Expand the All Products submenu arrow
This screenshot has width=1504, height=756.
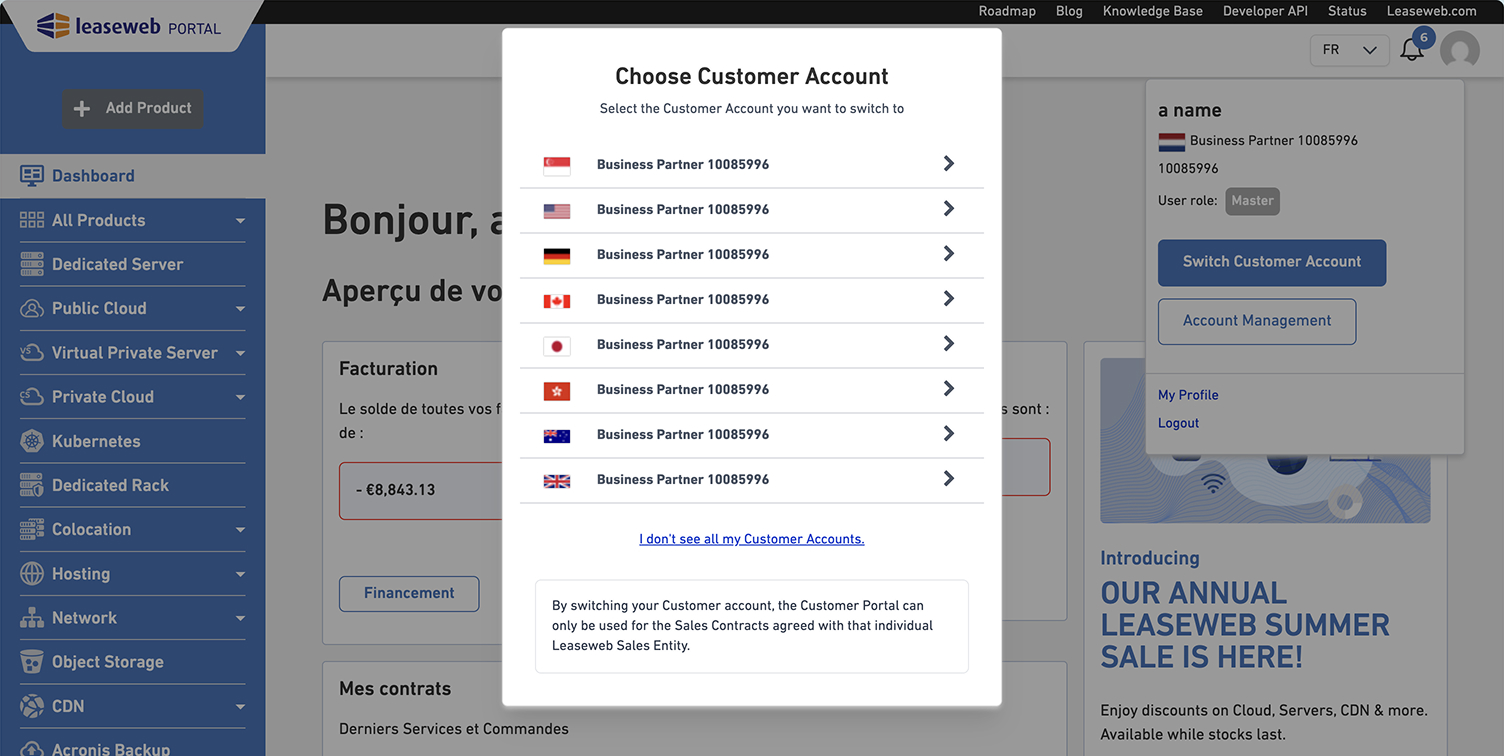tap(240, 221)
